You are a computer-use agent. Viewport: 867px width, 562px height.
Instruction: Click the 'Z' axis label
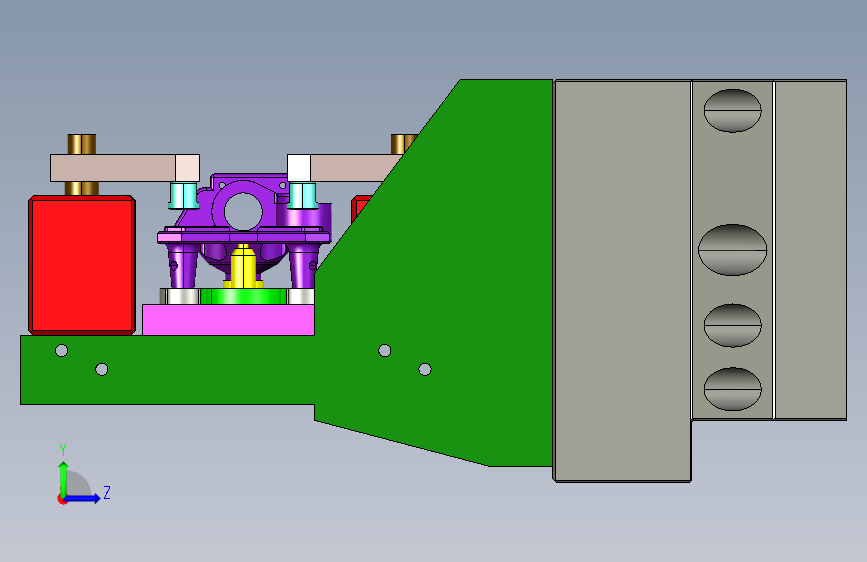pos(107,492)
